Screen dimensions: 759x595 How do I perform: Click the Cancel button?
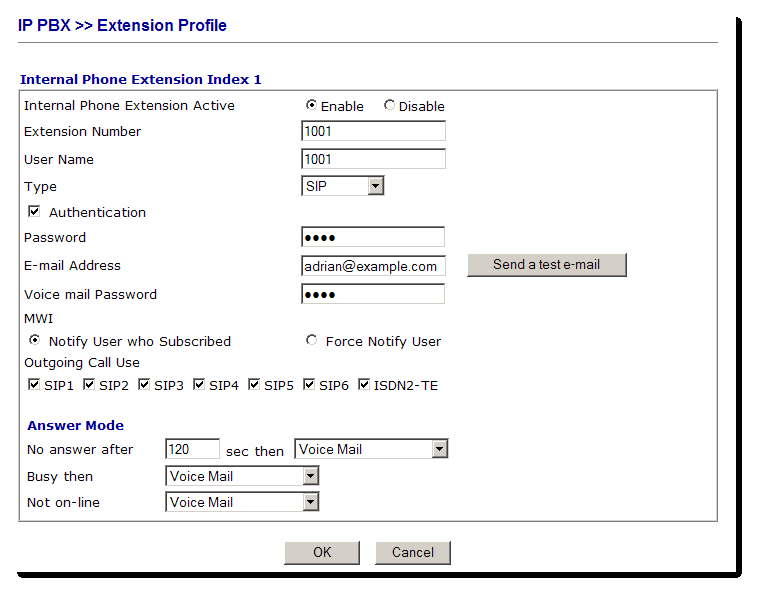pyautogui.click(x=413, y=553)
